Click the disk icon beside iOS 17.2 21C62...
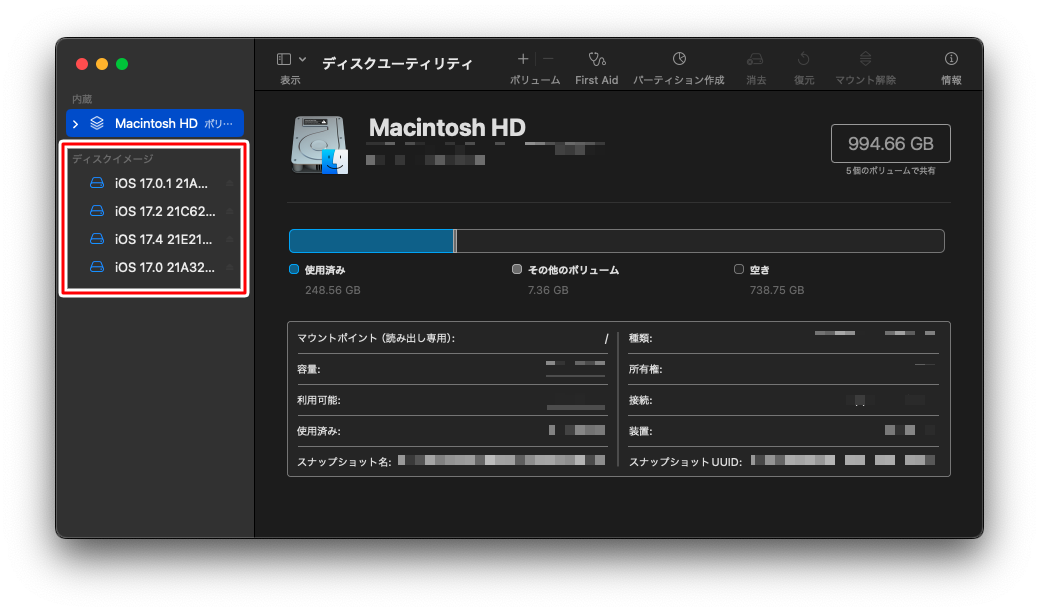This screenshot has height=612, width=1039. [x=97, y=211]
